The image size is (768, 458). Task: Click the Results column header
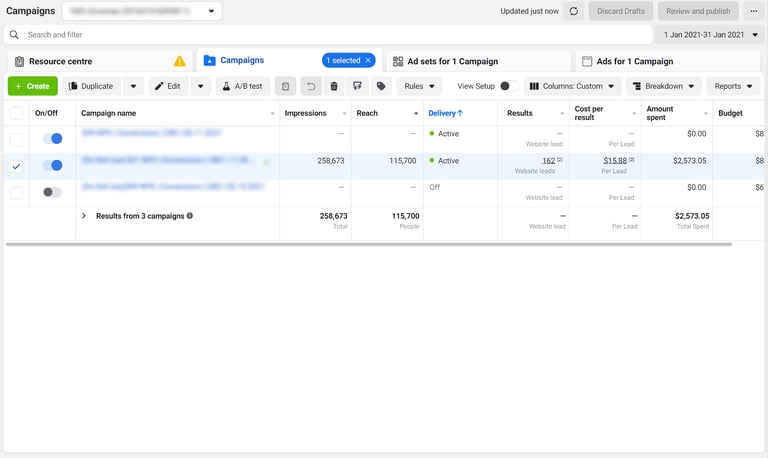[520, 113]
